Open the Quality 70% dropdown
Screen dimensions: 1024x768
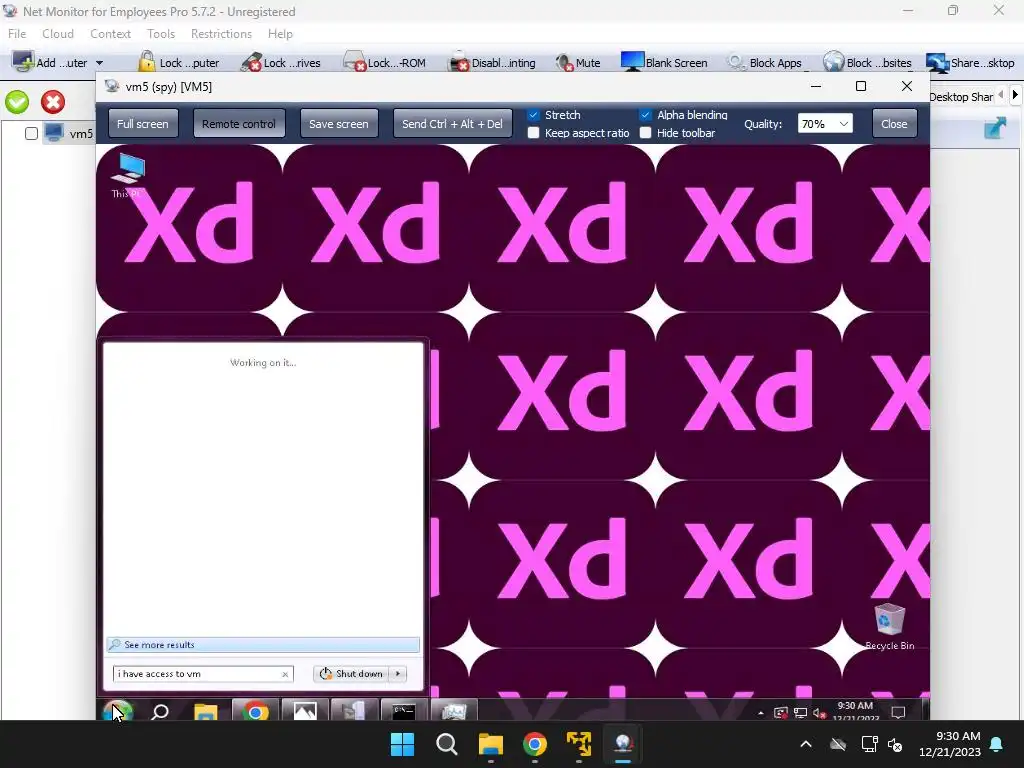point(825,123)
